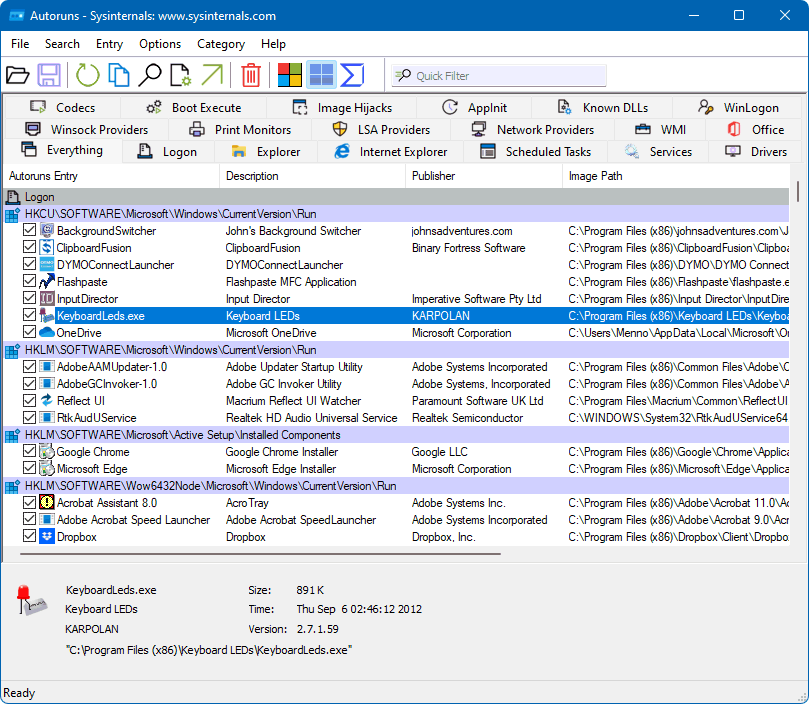809x704 pixels.
Task: Open the Options menu
Action: [160, 44]
